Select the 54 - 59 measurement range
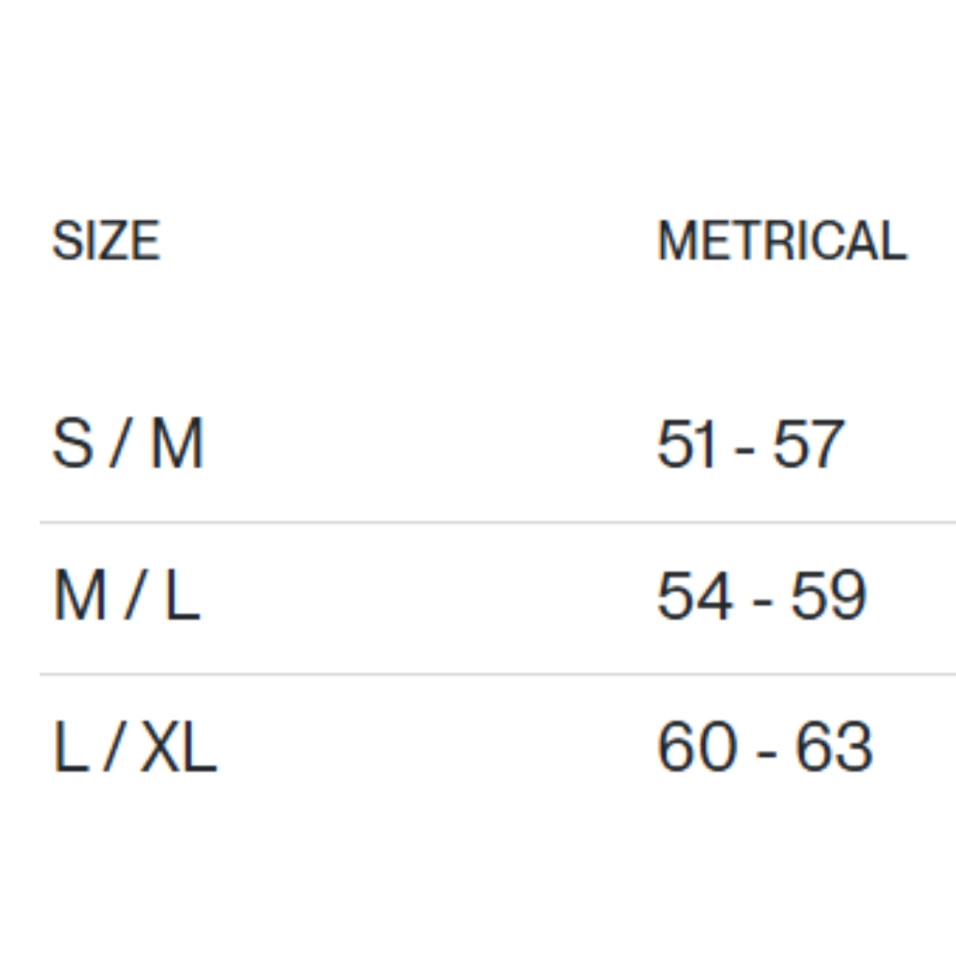 (761, 597)
